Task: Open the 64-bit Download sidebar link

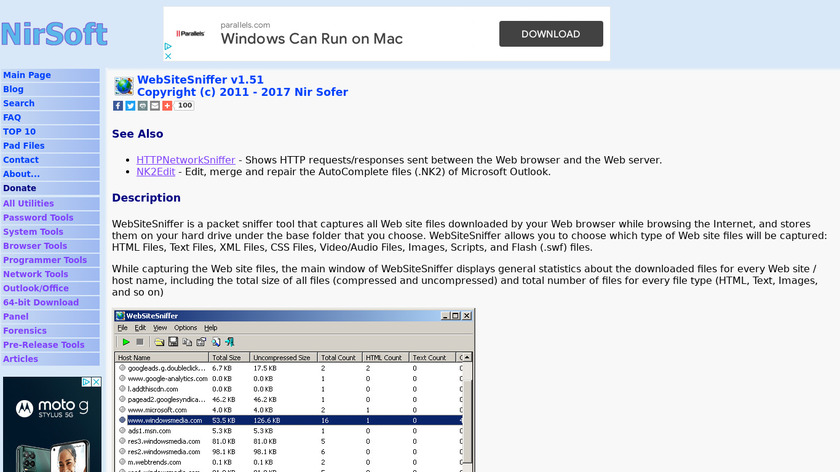Action: (41, 303)
